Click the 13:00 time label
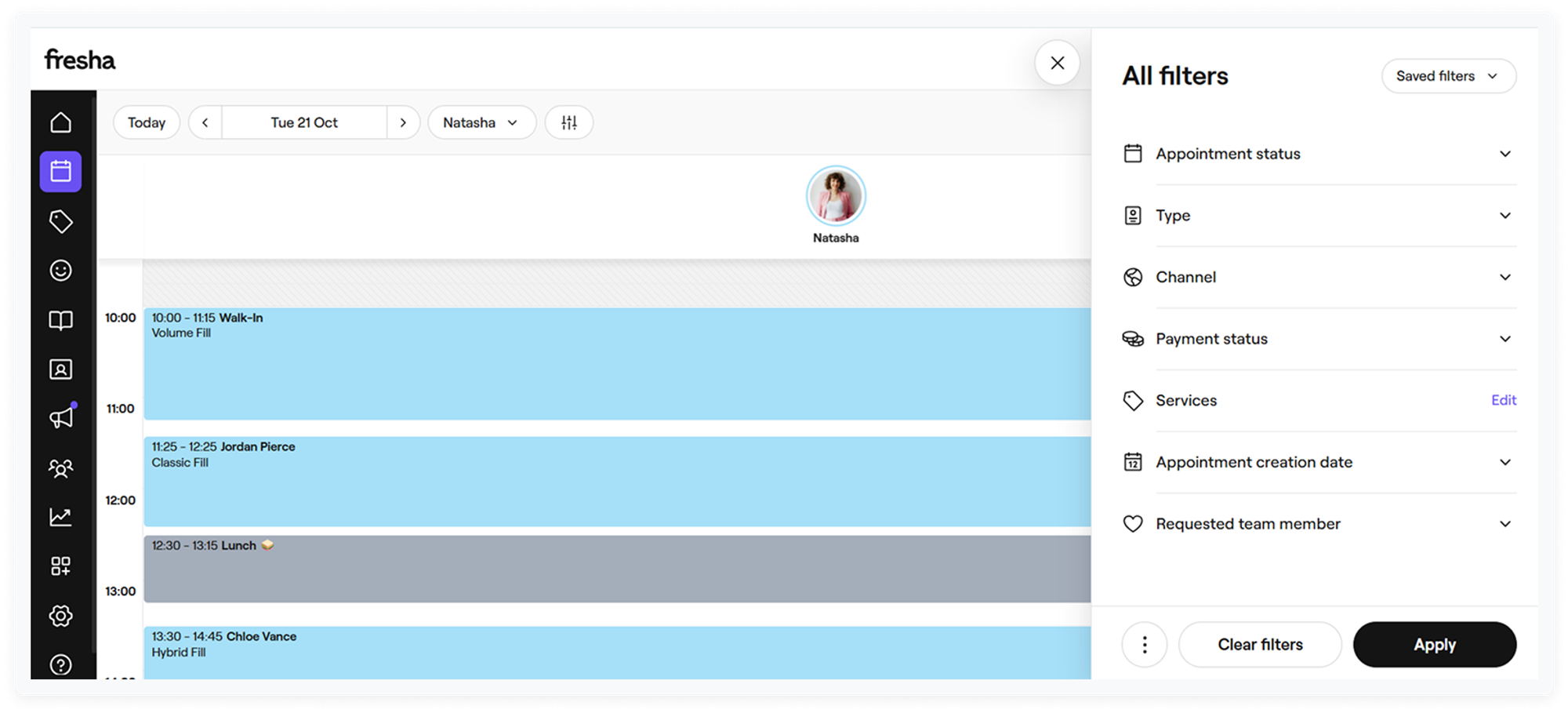Viewport: 1568px width, 713px height. pos(121,591)
